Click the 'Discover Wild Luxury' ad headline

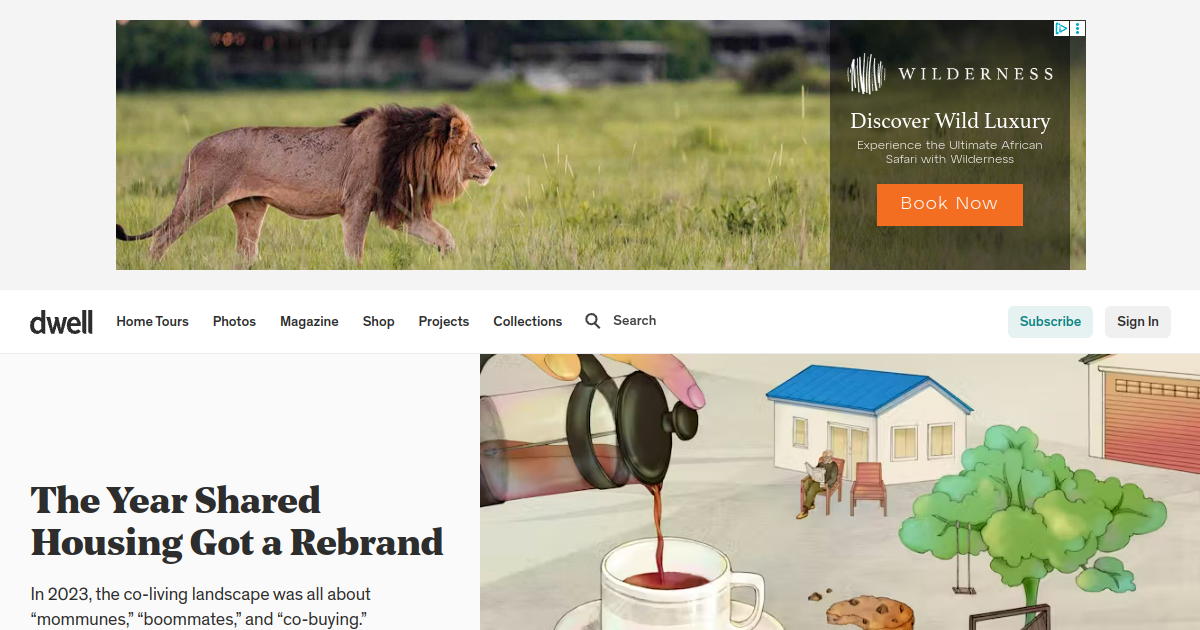pyautogui.click(x=950, y=121)
